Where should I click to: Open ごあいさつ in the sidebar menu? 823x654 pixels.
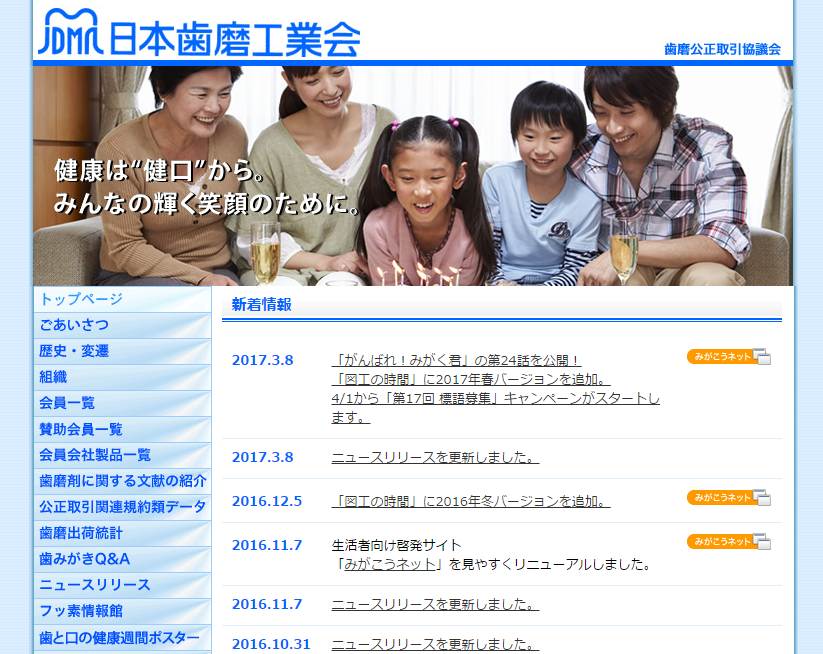pos(122,325)
